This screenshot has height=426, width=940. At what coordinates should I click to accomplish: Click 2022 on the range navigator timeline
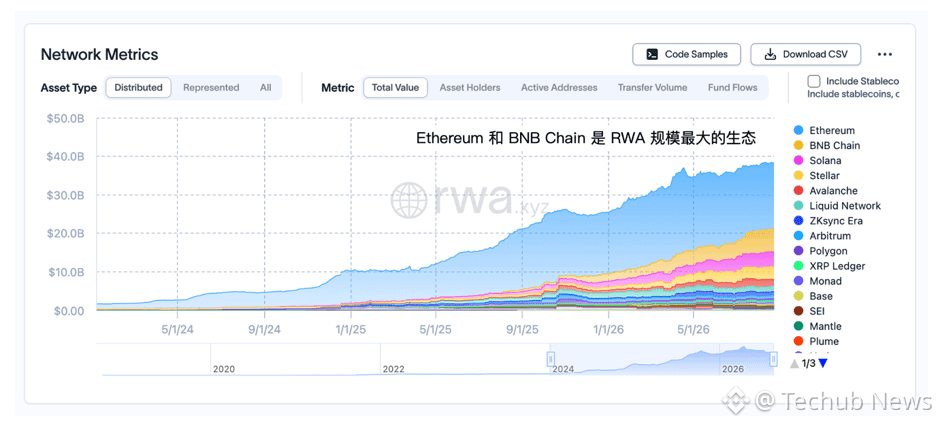click(x=393, y=369)
